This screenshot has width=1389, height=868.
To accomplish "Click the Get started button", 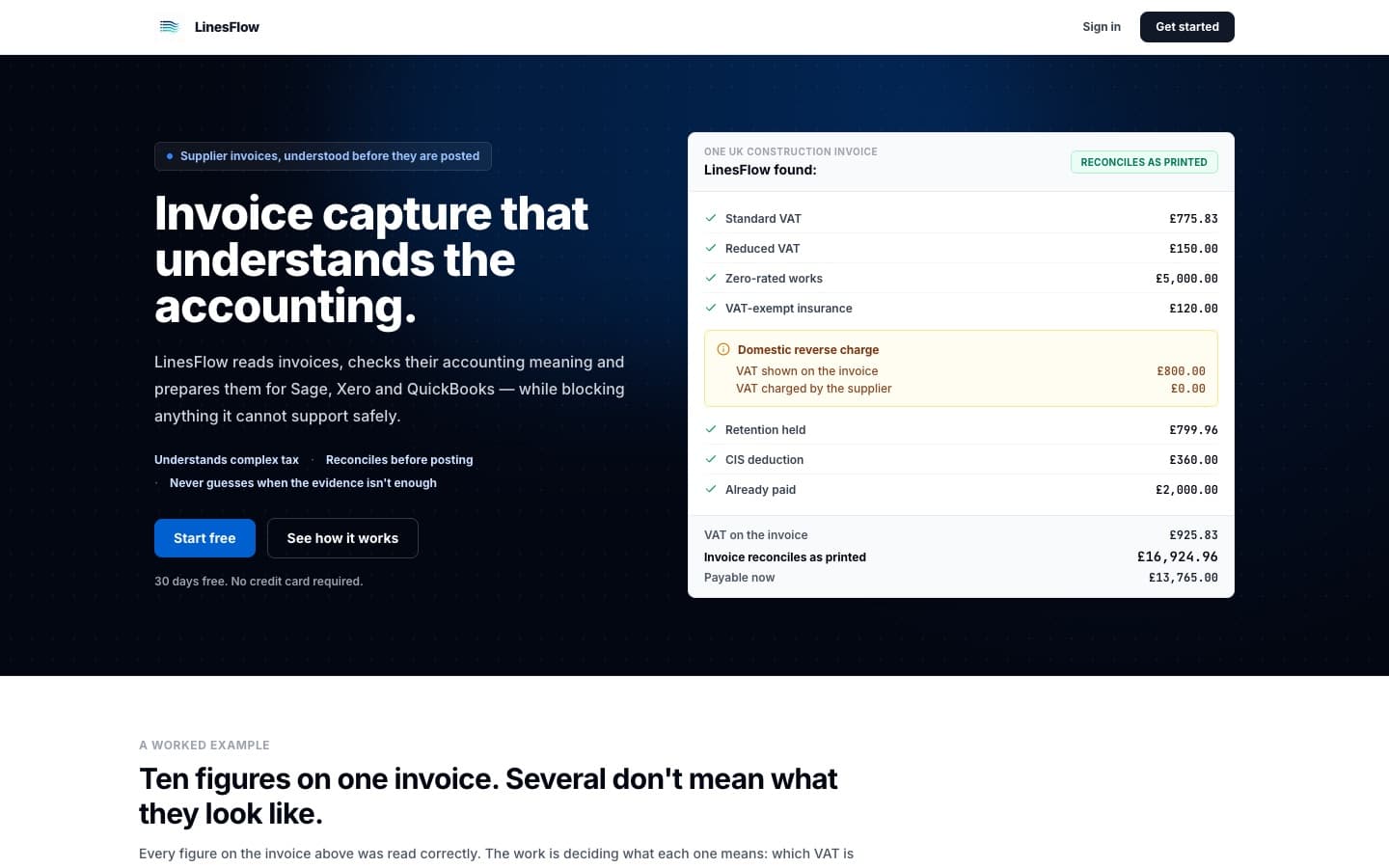I will point(1187,27).
